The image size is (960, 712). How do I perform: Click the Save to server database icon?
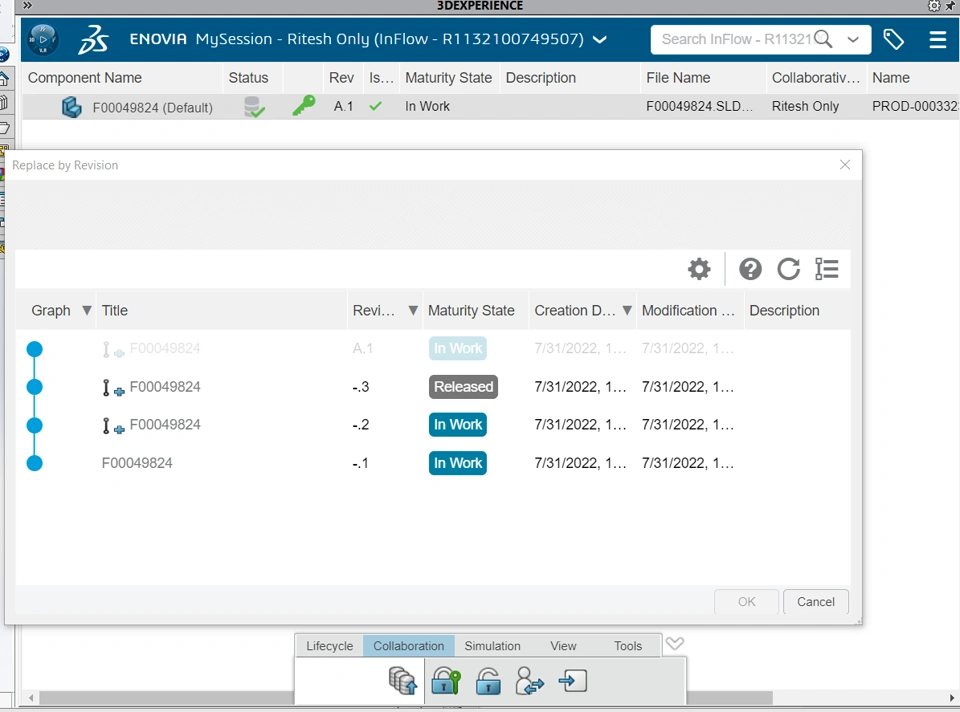(403, 680)
